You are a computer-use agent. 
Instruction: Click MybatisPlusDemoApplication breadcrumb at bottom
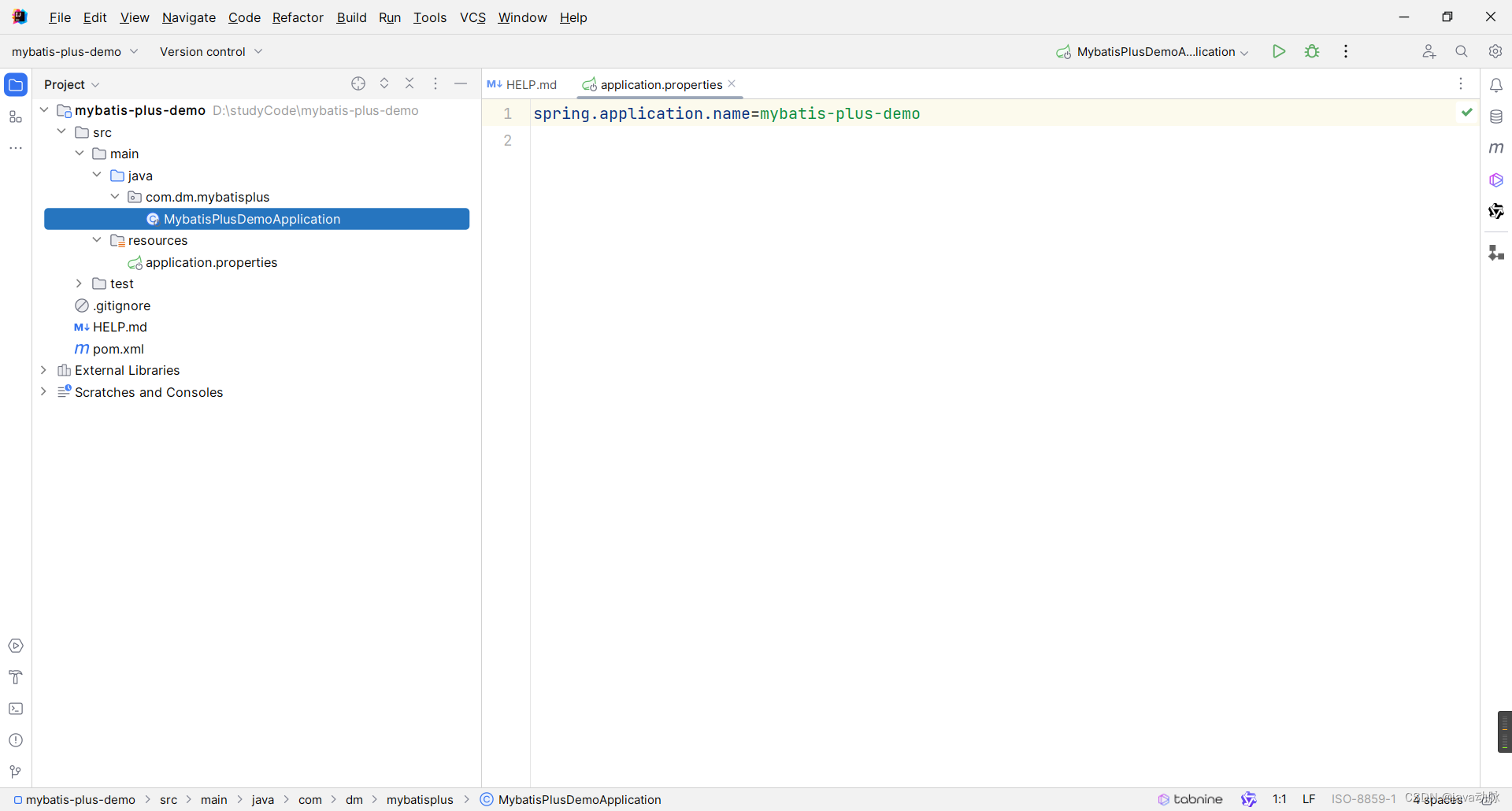tap(571, 799)
